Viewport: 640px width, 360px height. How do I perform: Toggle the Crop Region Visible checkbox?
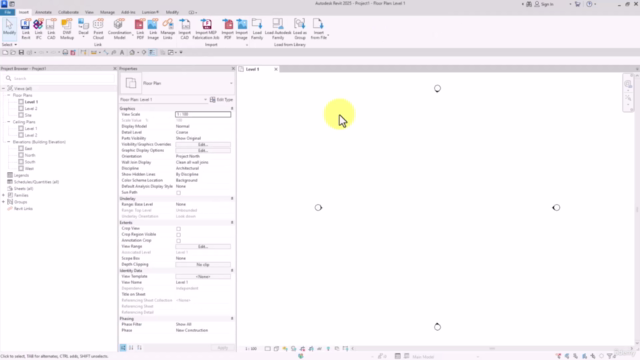click(178, 235)
